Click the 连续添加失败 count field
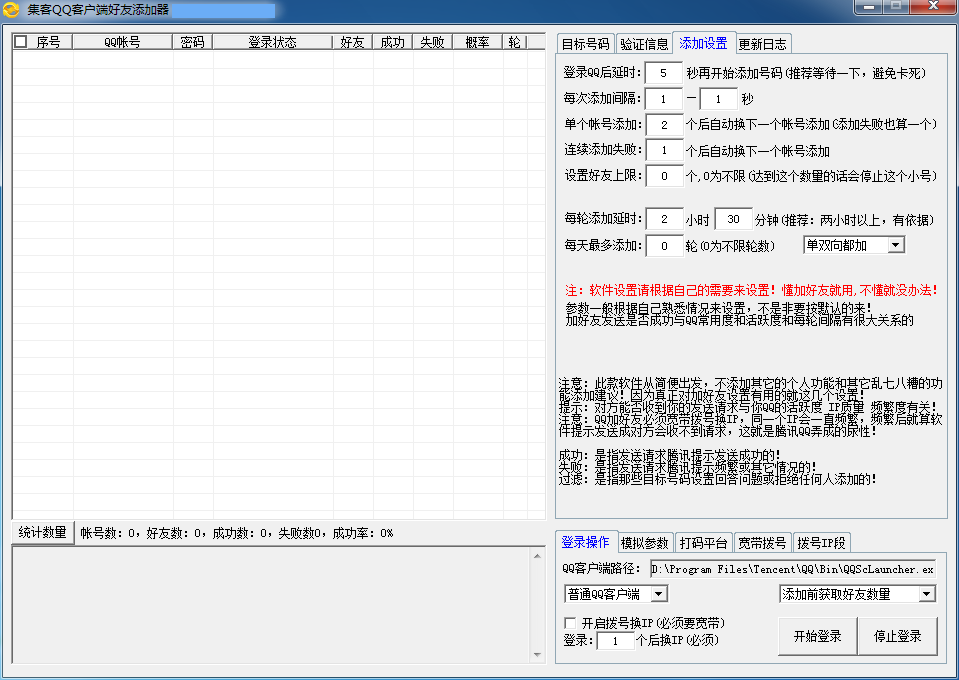959x680 pixels. tap(664, 150)
